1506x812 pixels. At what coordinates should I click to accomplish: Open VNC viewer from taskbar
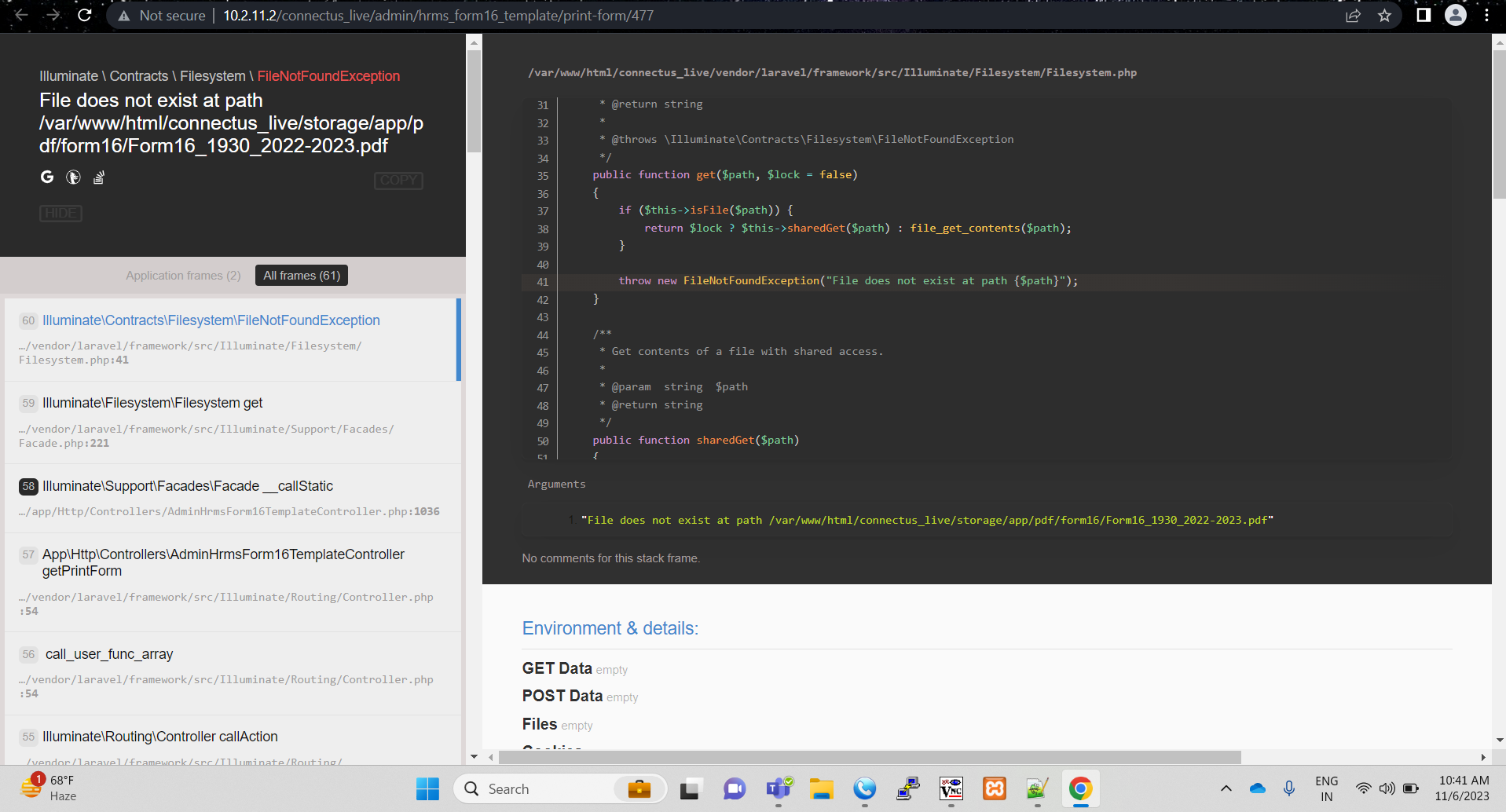tap(951, 788)
